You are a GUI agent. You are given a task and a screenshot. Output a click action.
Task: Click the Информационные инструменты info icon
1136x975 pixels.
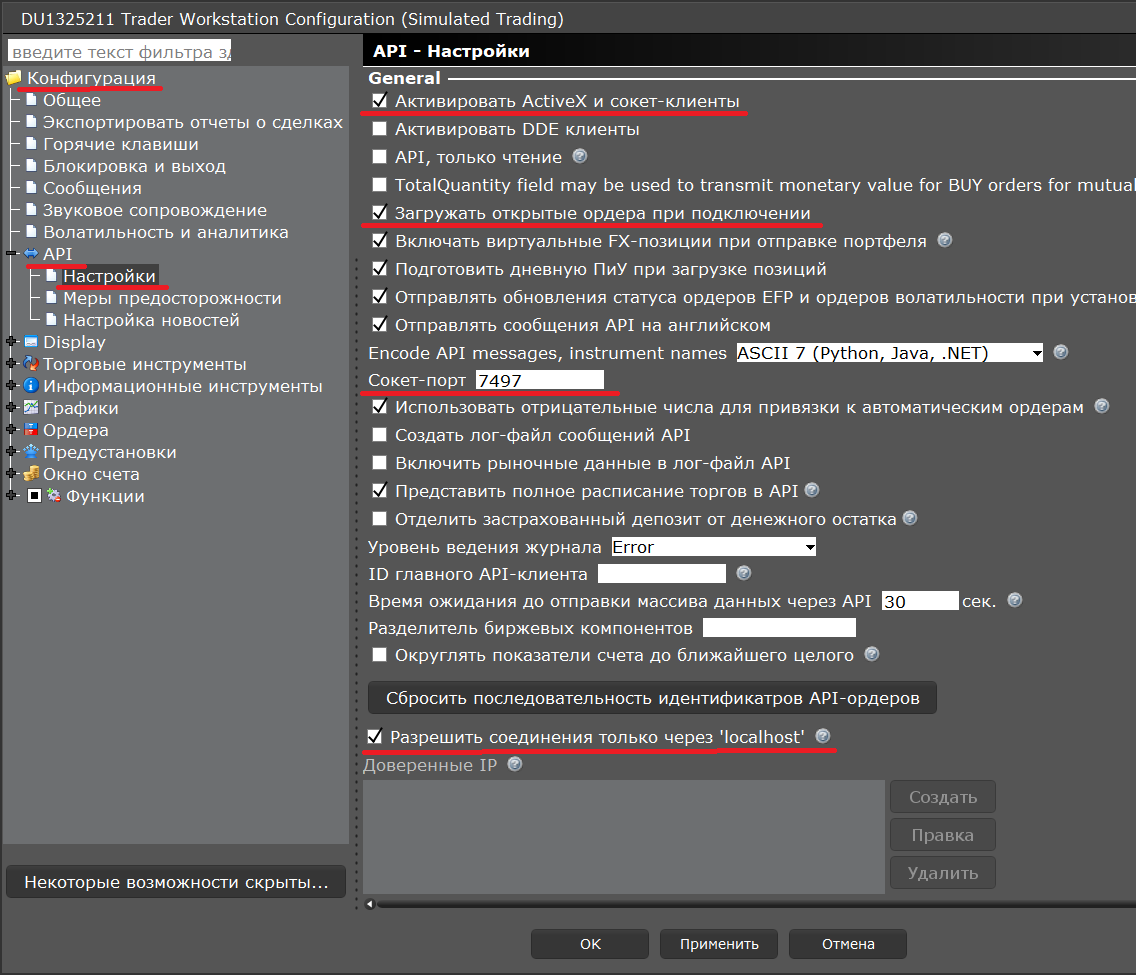tap(31, 385)
